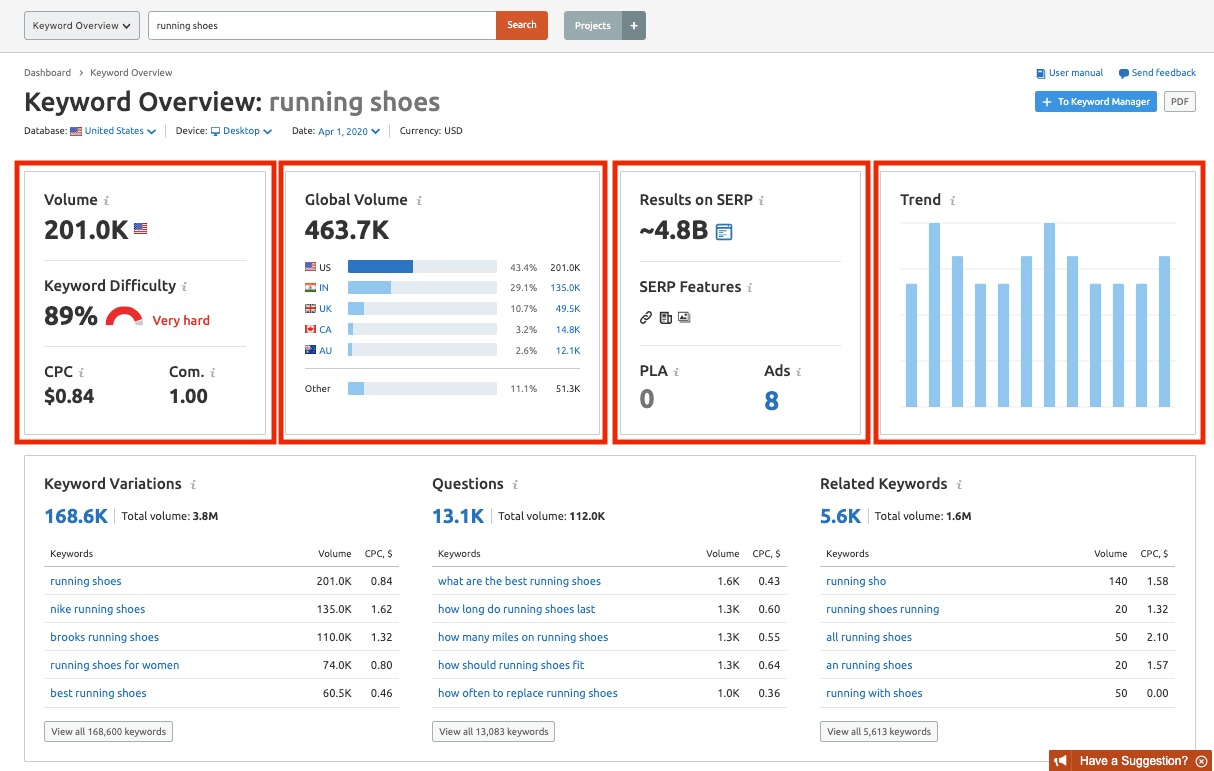Click the PLA info icon
1214x771 pixels.
tap(677, 372)
